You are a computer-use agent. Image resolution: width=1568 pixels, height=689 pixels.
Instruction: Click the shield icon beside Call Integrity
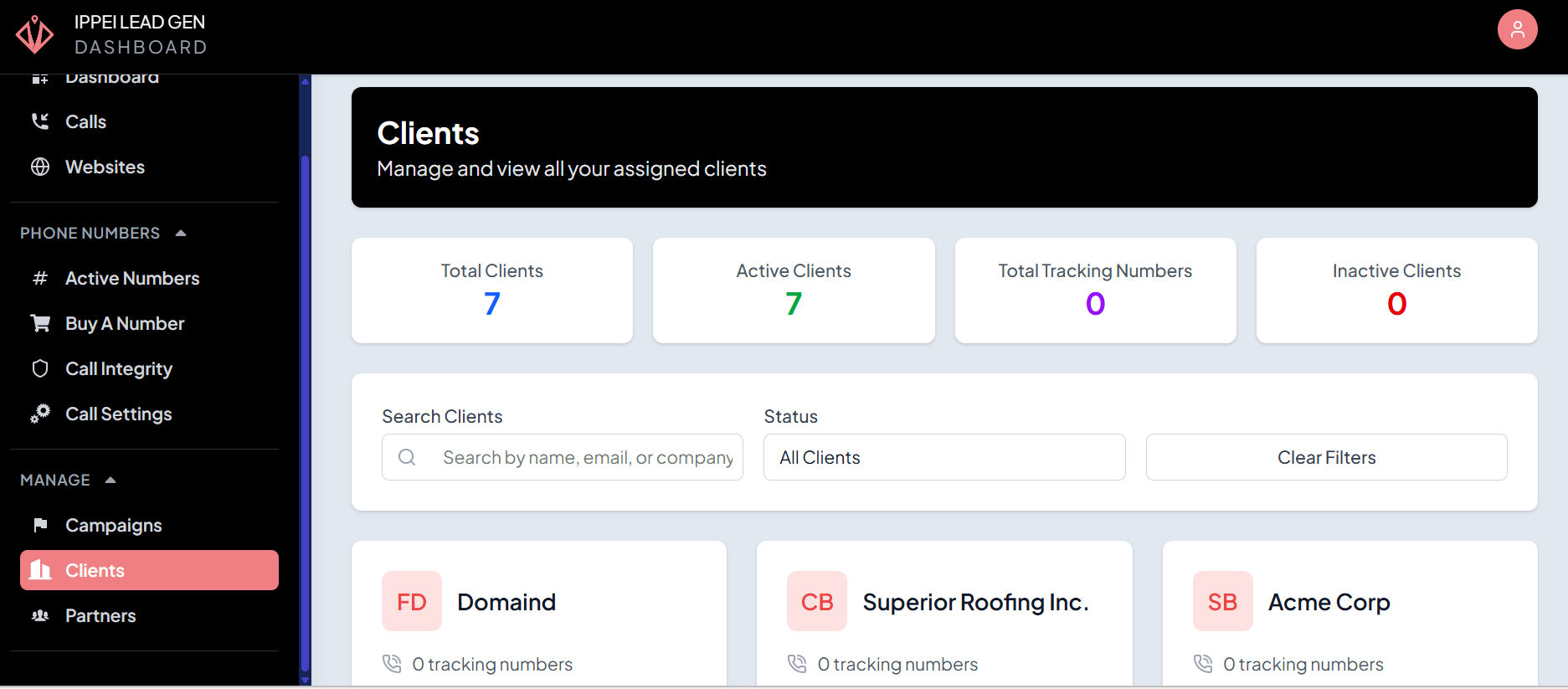point(39,368)
